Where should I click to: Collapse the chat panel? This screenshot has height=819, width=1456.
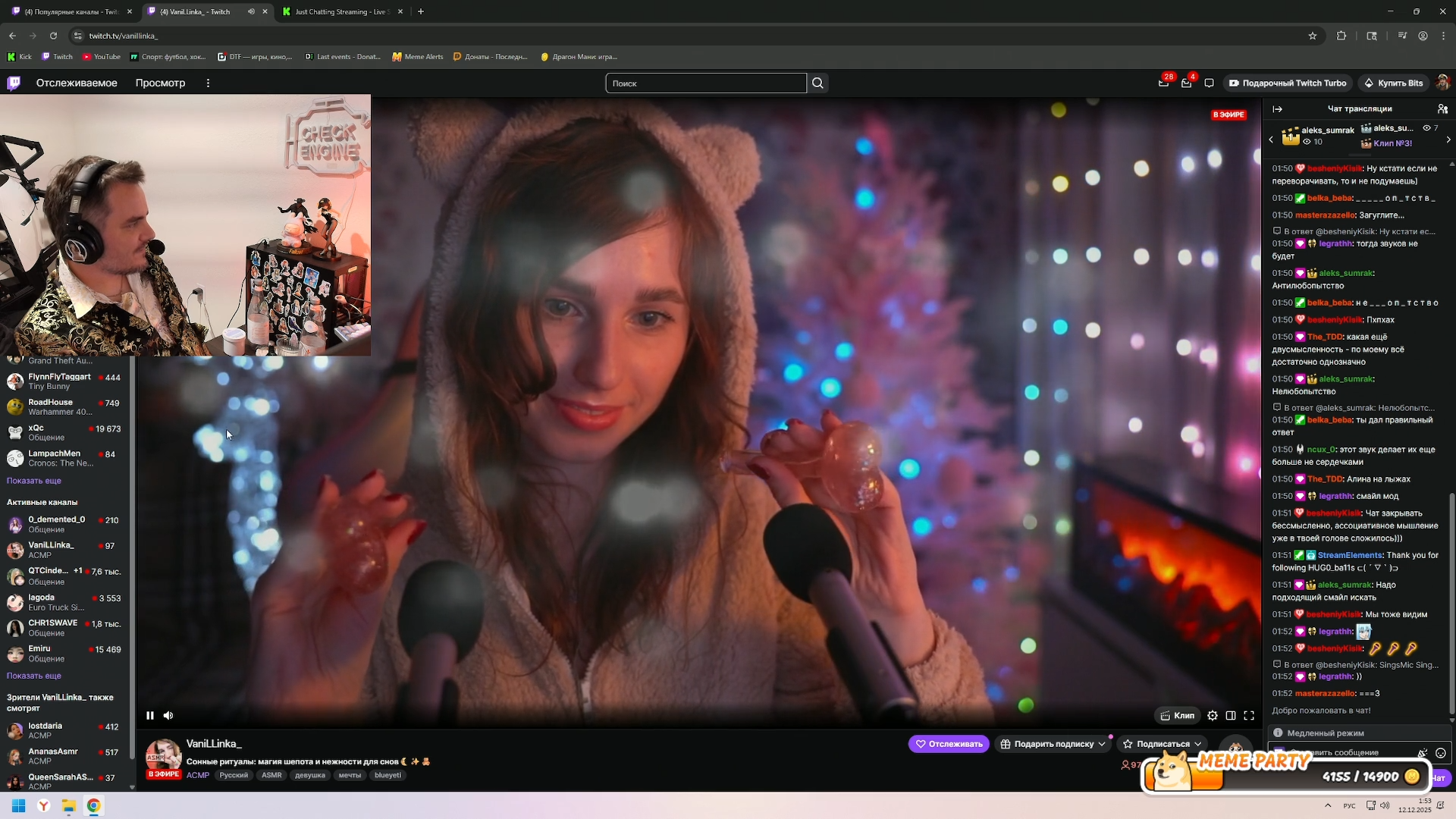coord(1278,109)
